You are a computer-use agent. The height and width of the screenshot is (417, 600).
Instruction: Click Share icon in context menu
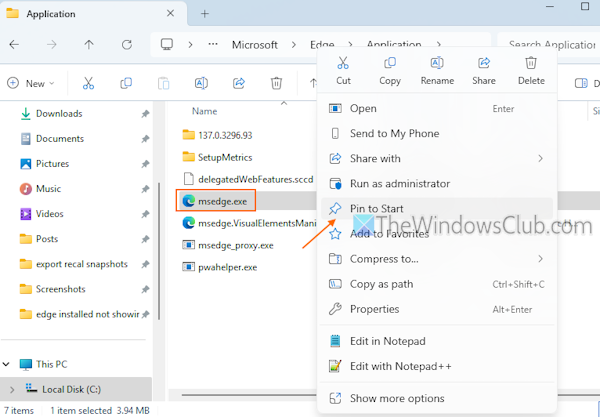click(x=484, y=63)
